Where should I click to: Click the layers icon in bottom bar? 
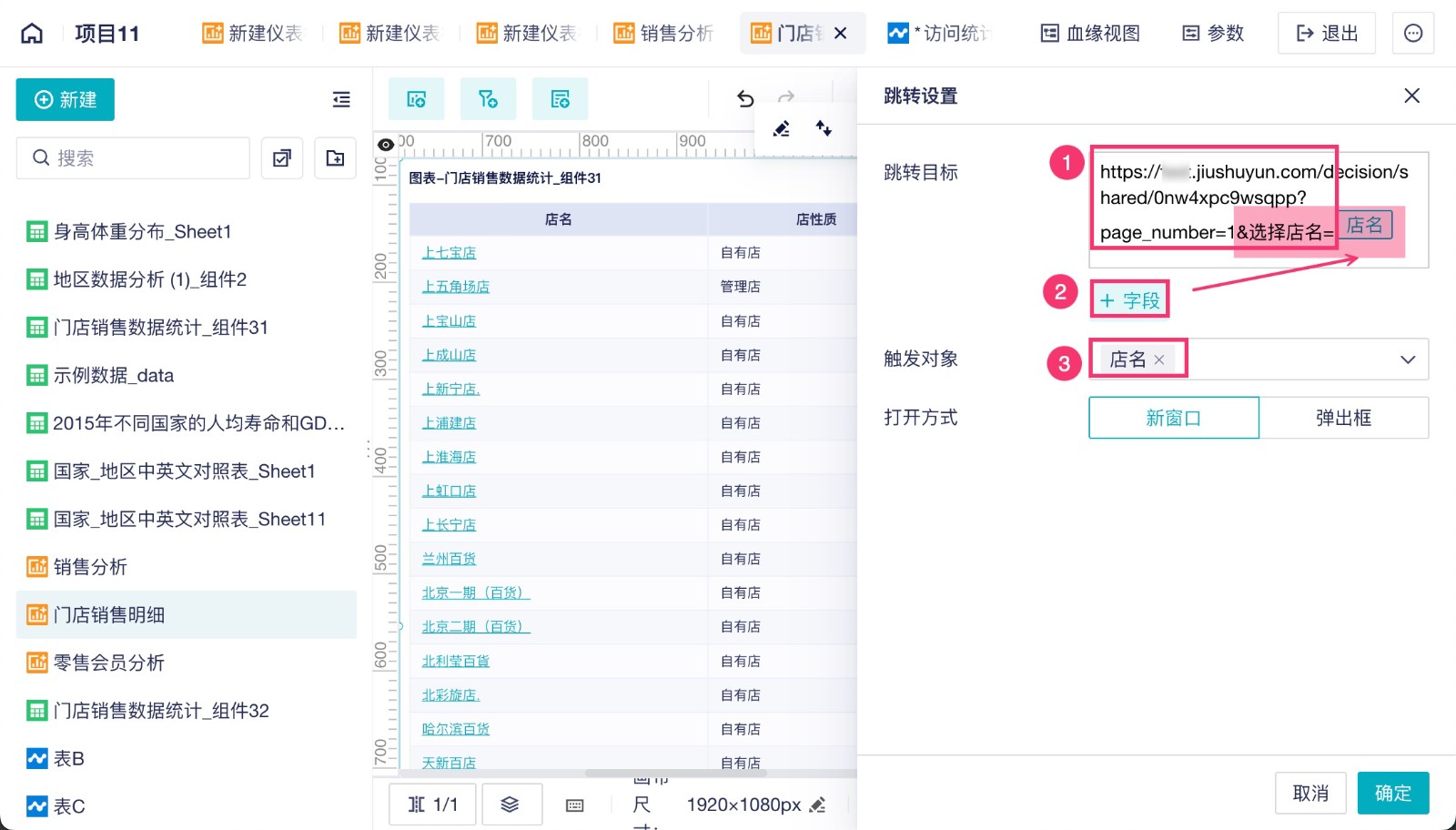tap(511, 805)
